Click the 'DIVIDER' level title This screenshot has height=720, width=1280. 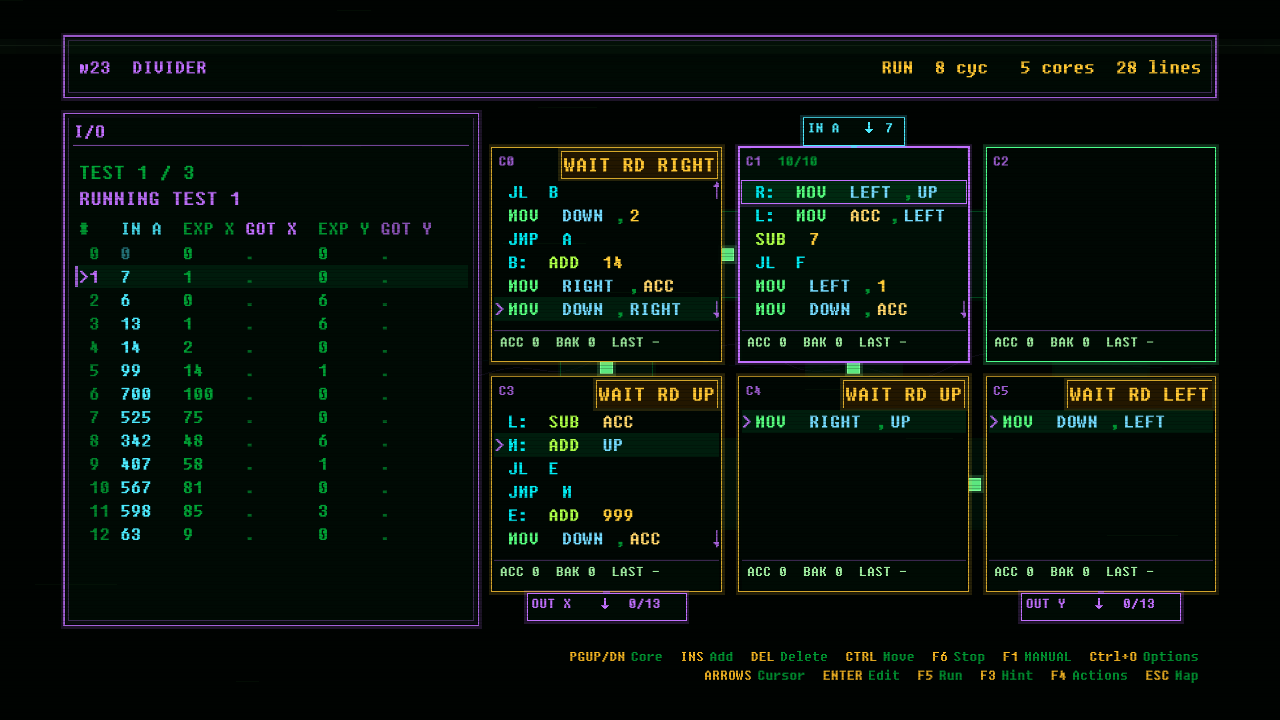169,68
